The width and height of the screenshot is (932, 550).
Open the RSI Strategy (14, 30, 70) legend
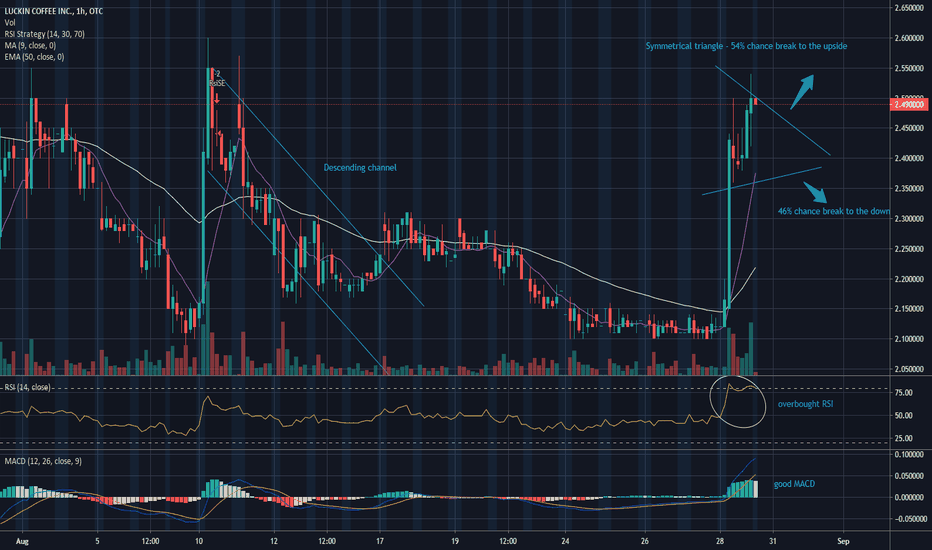tap(45, 34)
